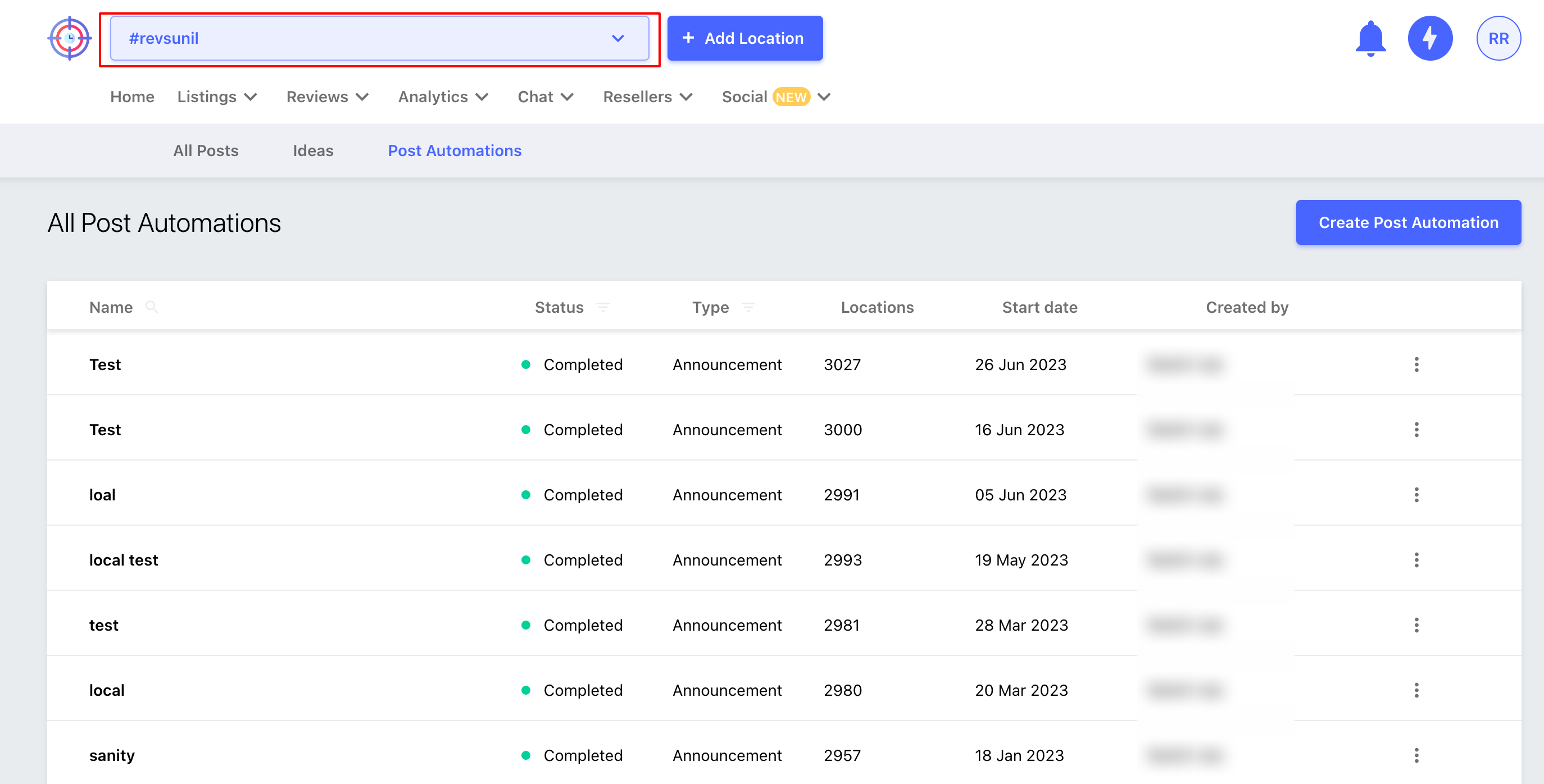Open the three-dot menu for the local test row
The height and width of the screenshot is (784, 1544).
click(1416, 560)
